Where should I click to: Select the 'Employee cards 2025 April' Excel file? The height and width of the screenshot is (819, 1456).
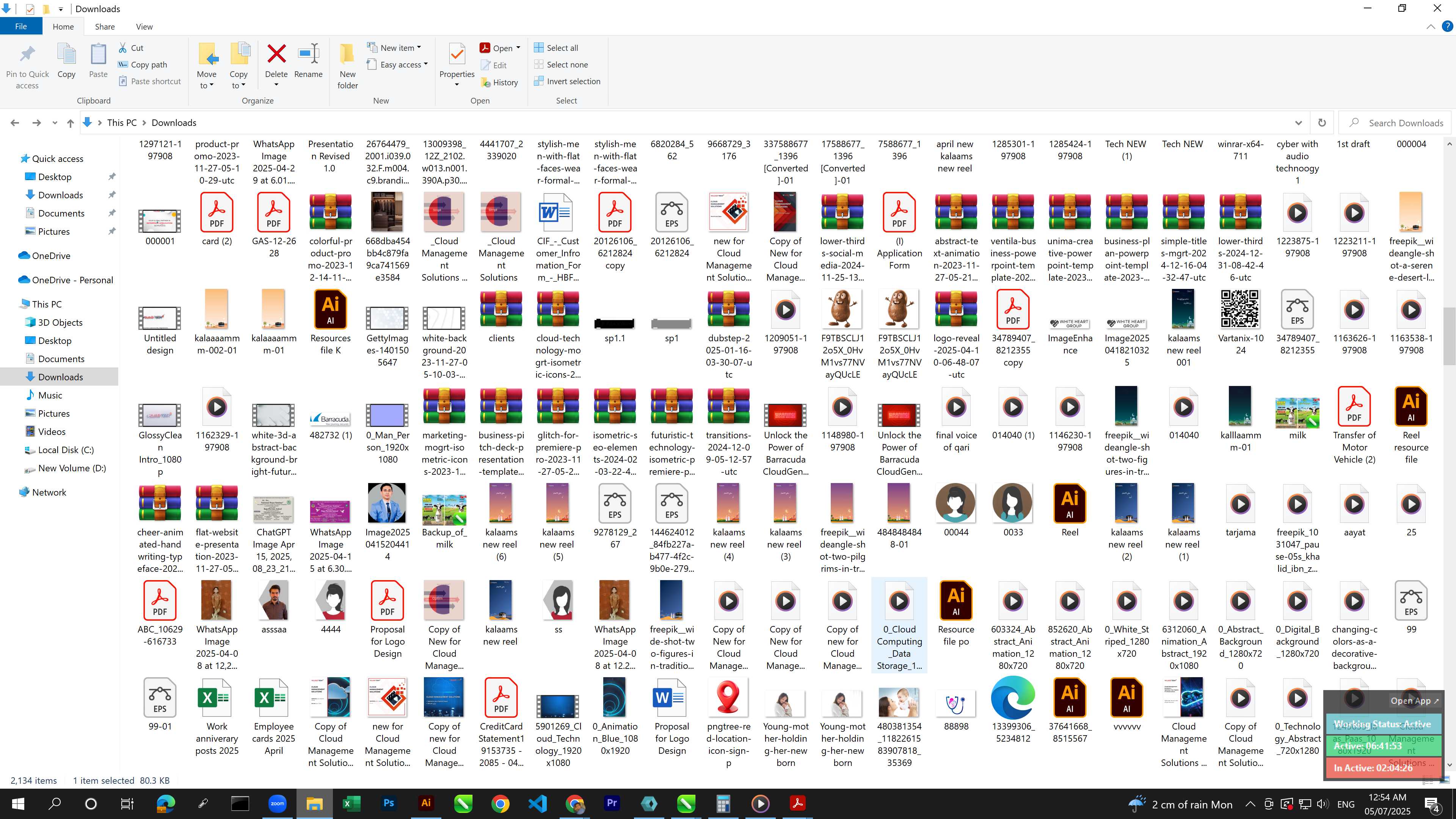(x=273, y=717)
